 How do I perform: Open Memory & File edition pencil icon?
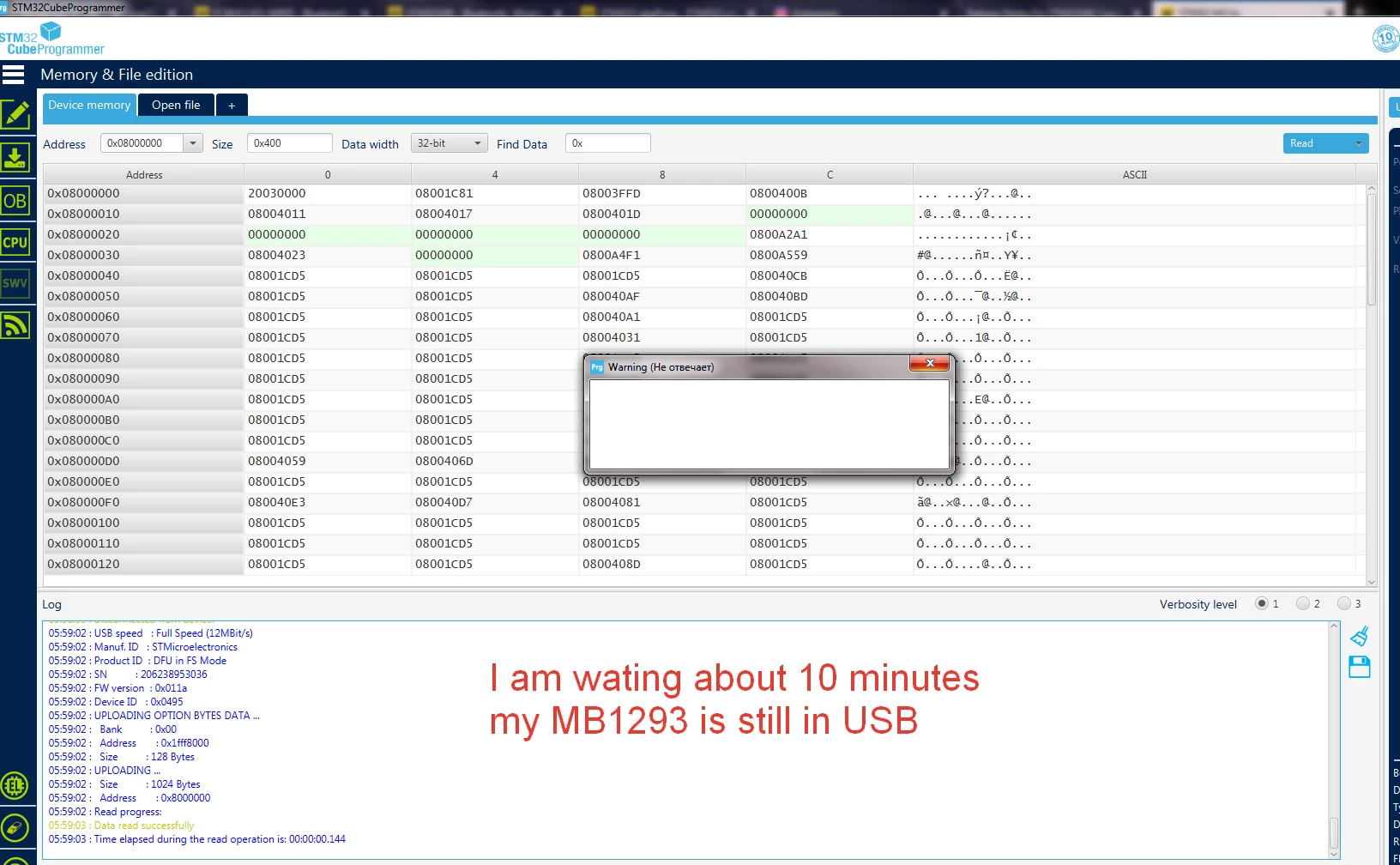coord(15,114)
